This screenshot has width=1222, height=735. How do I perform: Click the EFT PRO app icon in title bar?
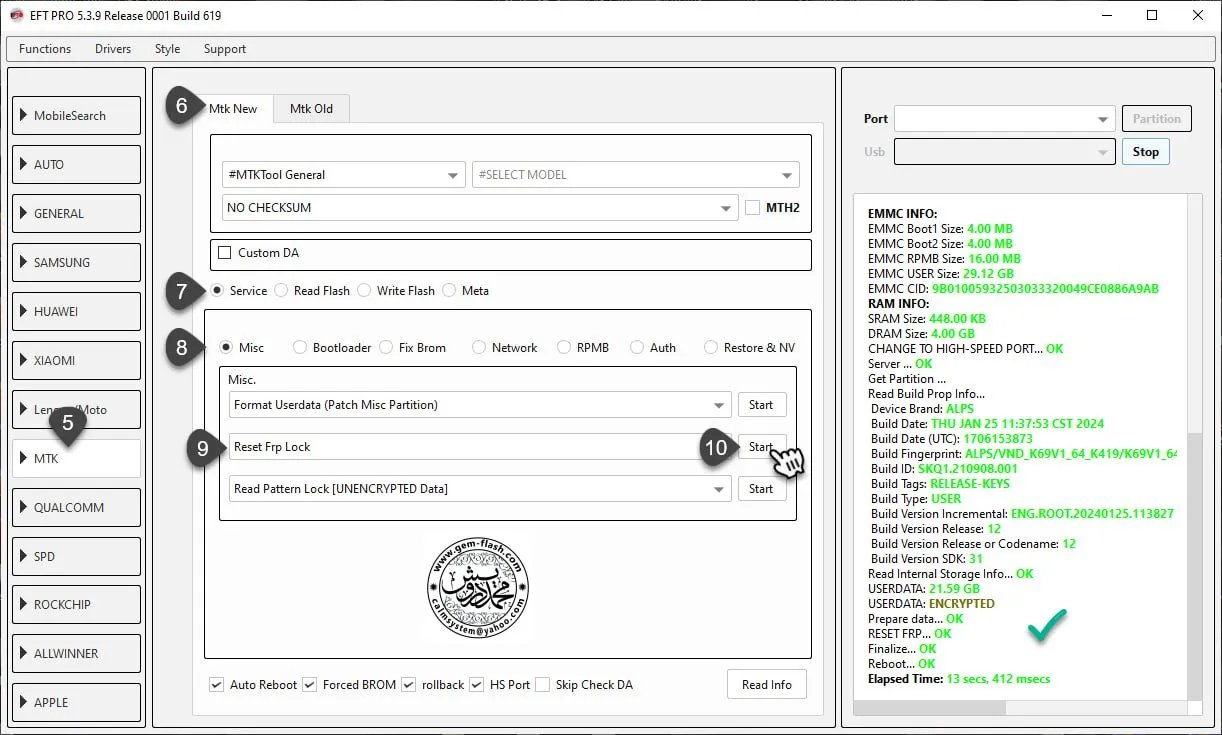[16, 16]
